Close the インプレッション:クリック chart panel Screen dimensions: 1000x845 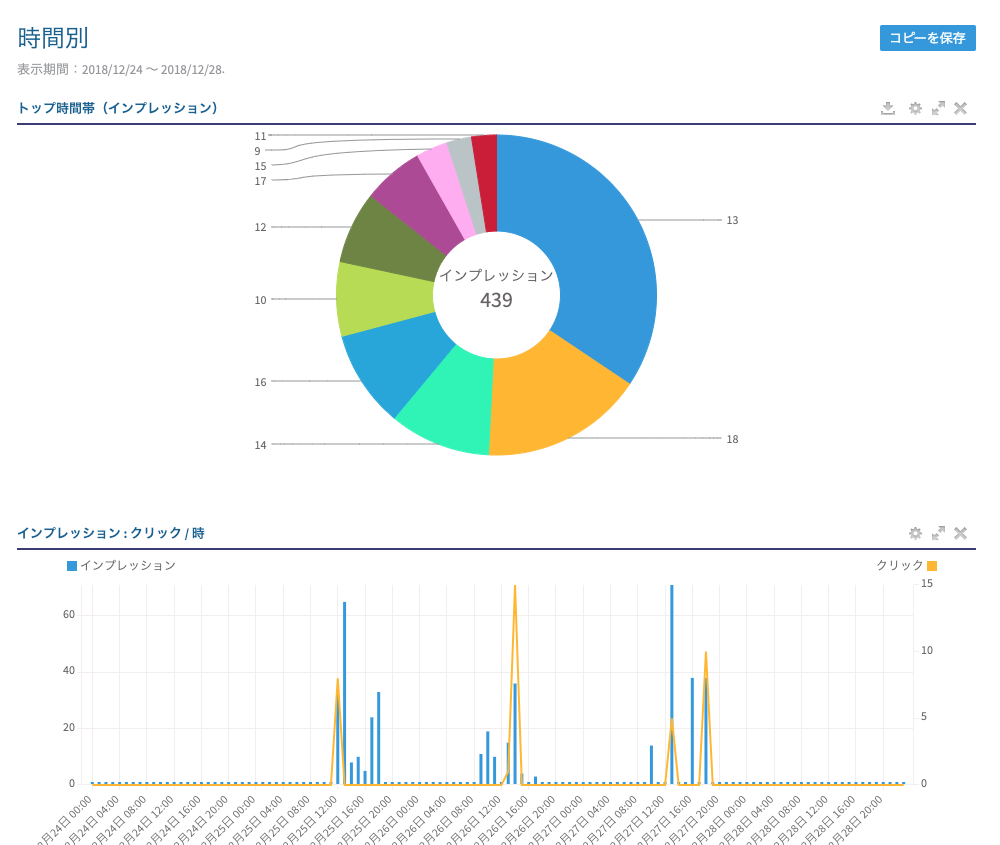point(960,533)
